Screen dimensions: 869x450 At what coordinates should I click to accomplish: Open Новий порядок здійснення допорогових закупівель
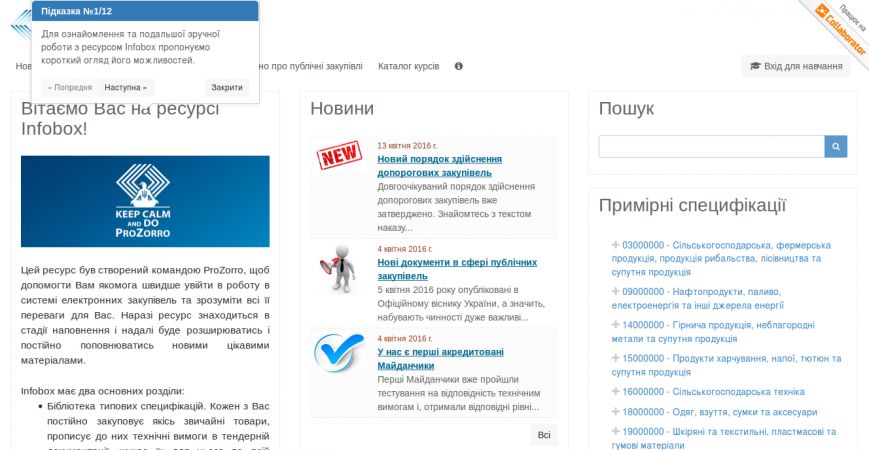(x=439, y=166)
